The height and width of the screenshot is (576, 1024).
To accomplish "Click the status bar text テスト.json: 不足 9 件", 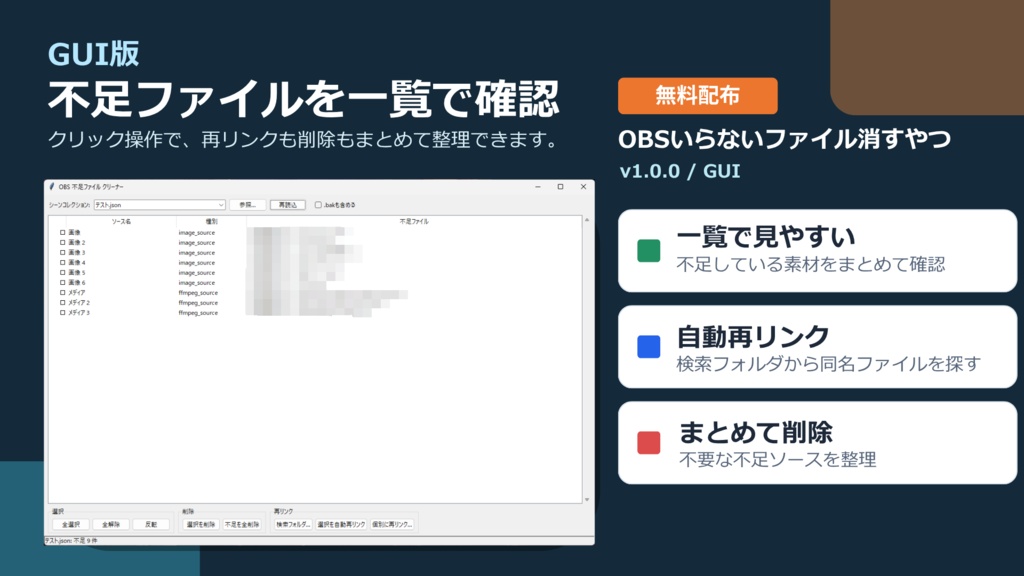I will click(71, 541).
